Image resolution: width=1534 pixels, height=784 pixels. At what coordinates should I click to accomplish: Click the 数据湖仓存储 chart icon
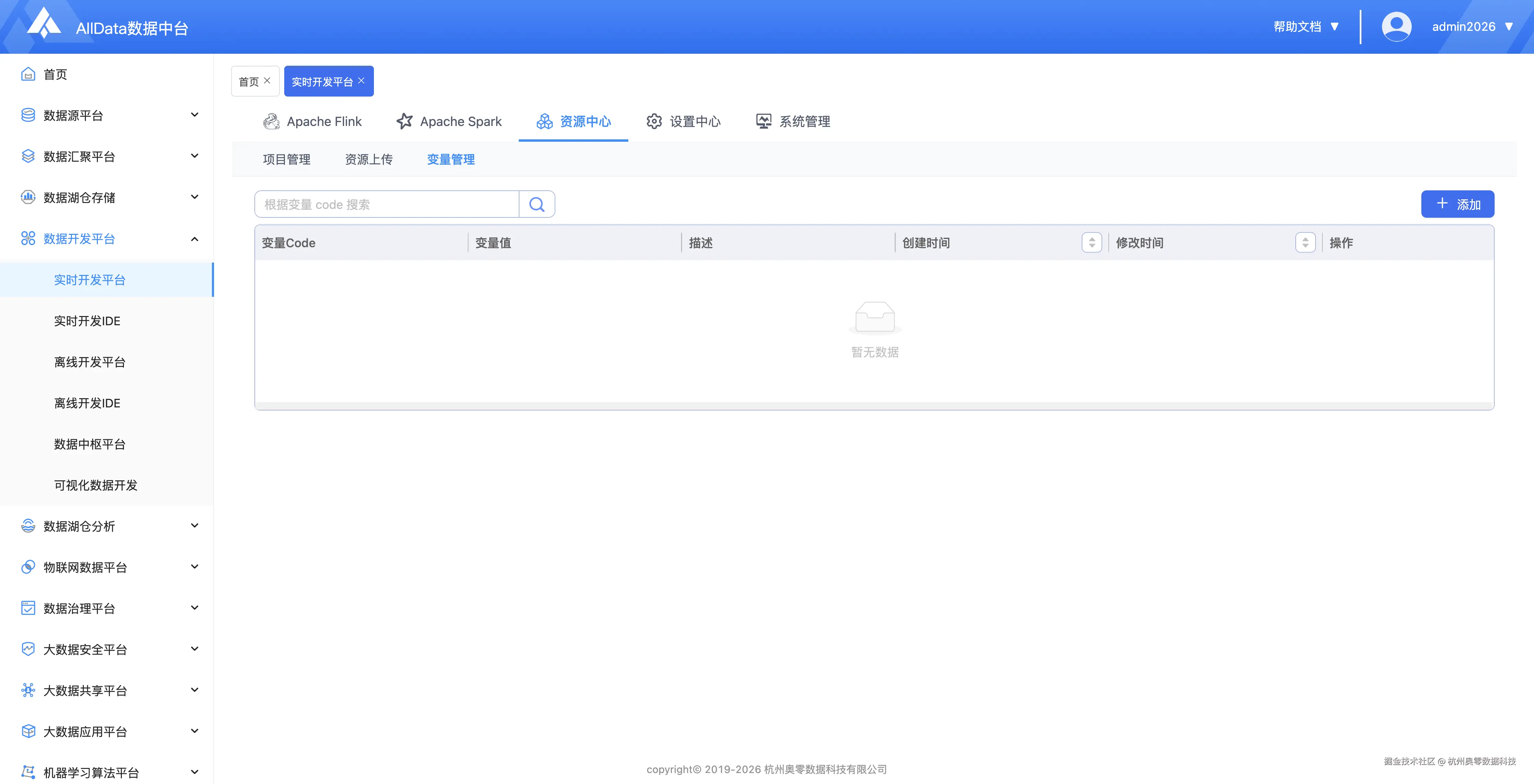pos(28,197)
